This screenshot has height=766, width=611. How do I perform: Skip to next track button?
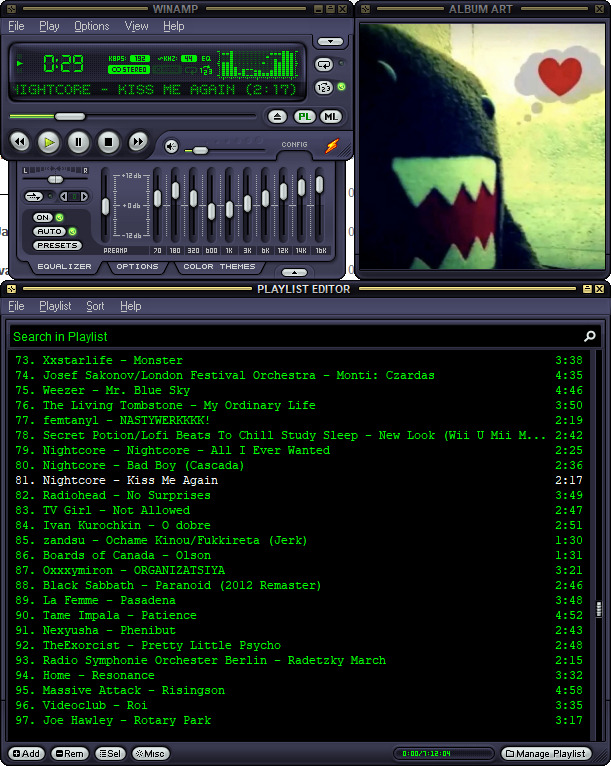138,142
